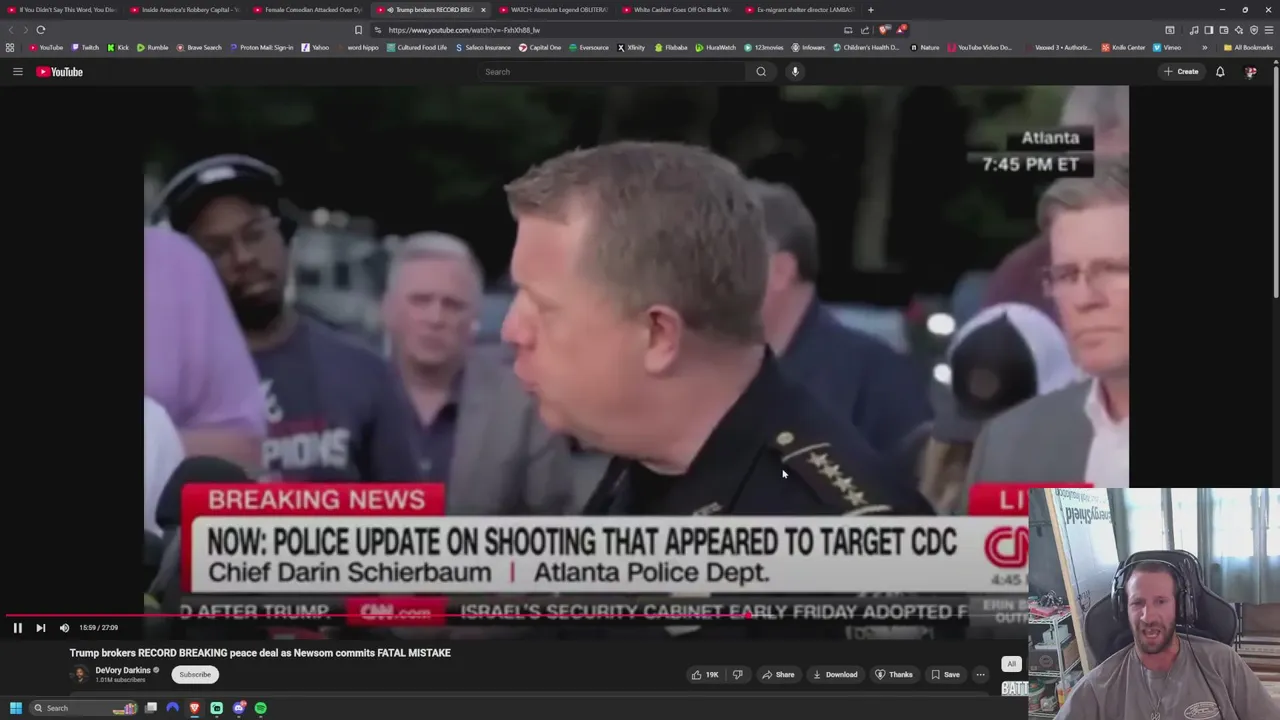Save video to a playlist
Viewport: 1280px width, 720px height.
tap(944, 675)
